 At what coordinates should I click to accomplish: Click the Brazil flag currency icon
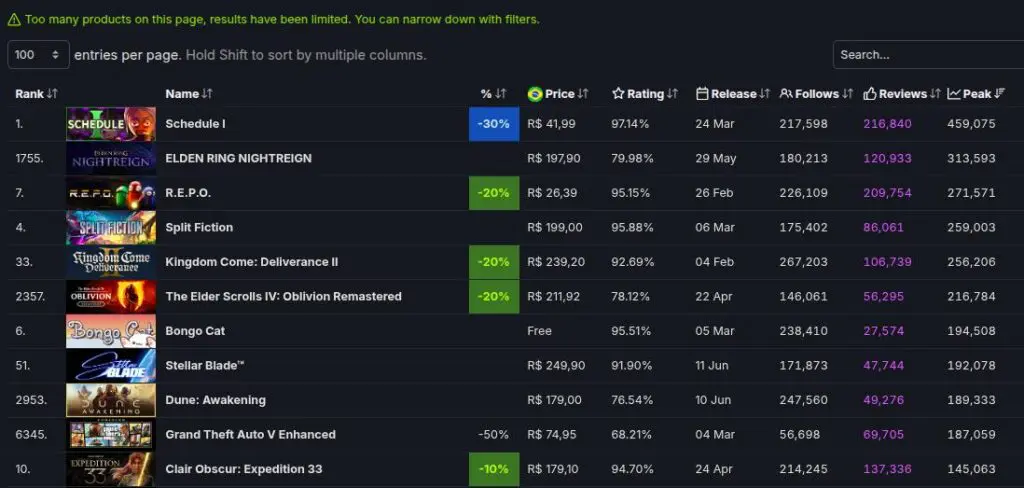click(535, 94)
